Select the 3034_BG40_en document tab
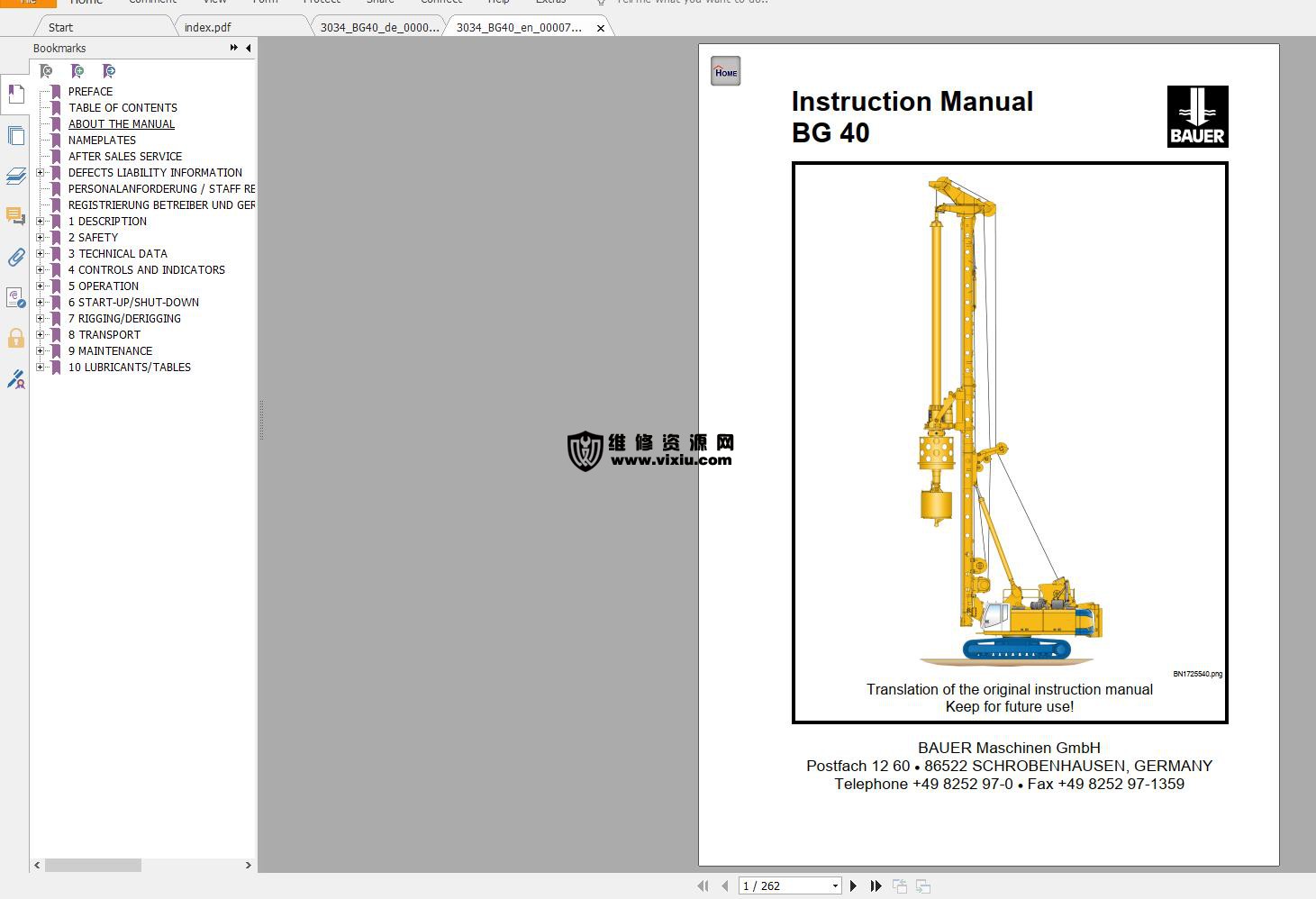The width and height of the screenshot is (1316, 899). pyautogui.click(x=520, y=27)
